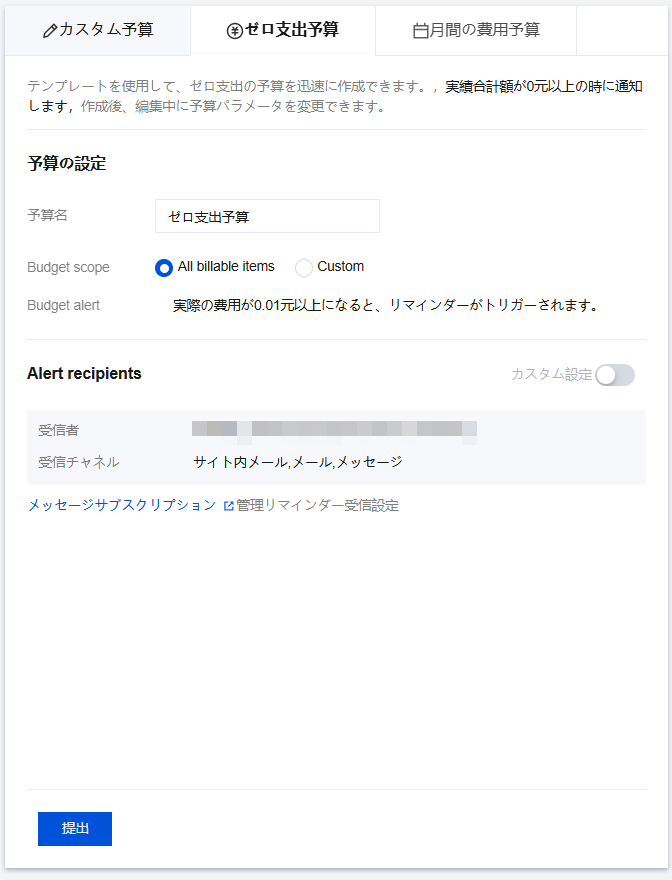
Task: Click the Budget alert reminder description text
Action: (x=385, y=305)
